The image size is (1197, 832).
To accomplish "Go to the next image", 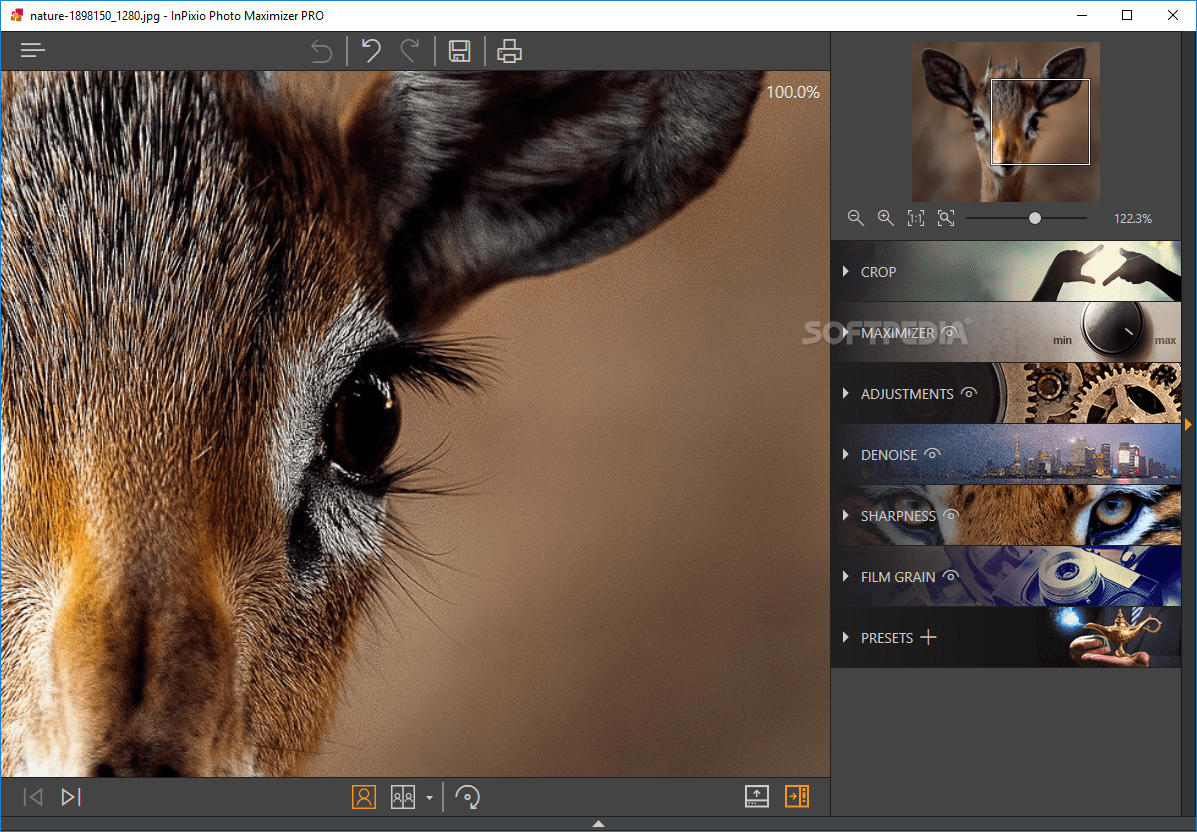I will (x=69, y=796).
